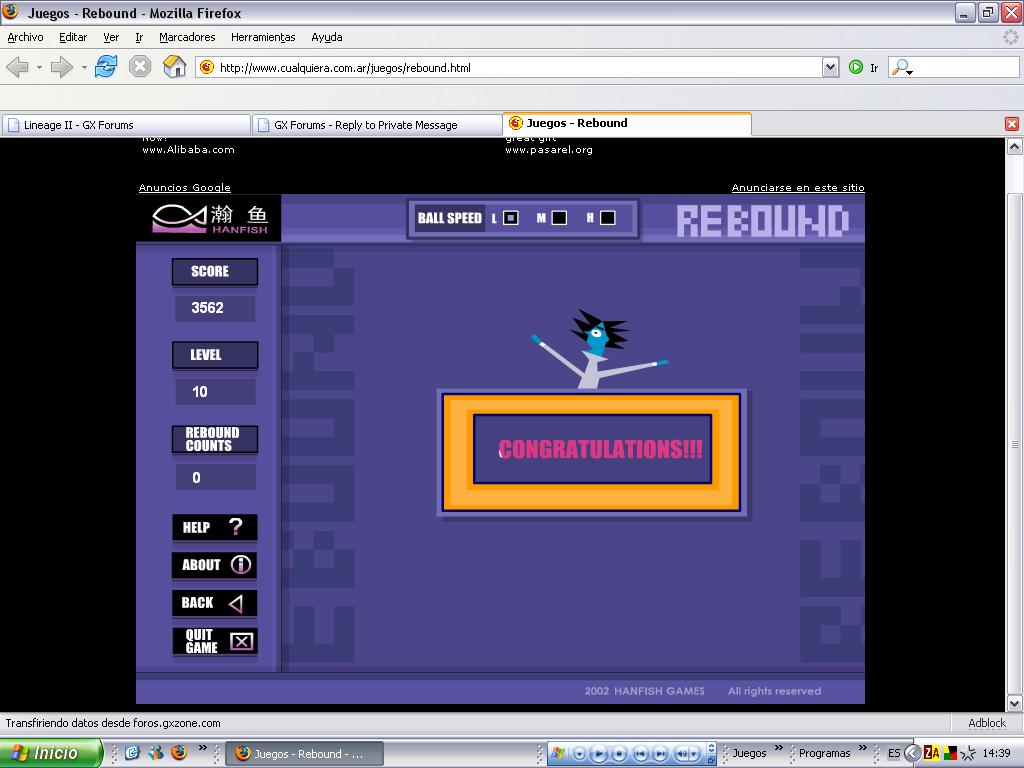1024x768 pixels.
Task: Click the browser Forward arrow button
Action: (61, 67)
